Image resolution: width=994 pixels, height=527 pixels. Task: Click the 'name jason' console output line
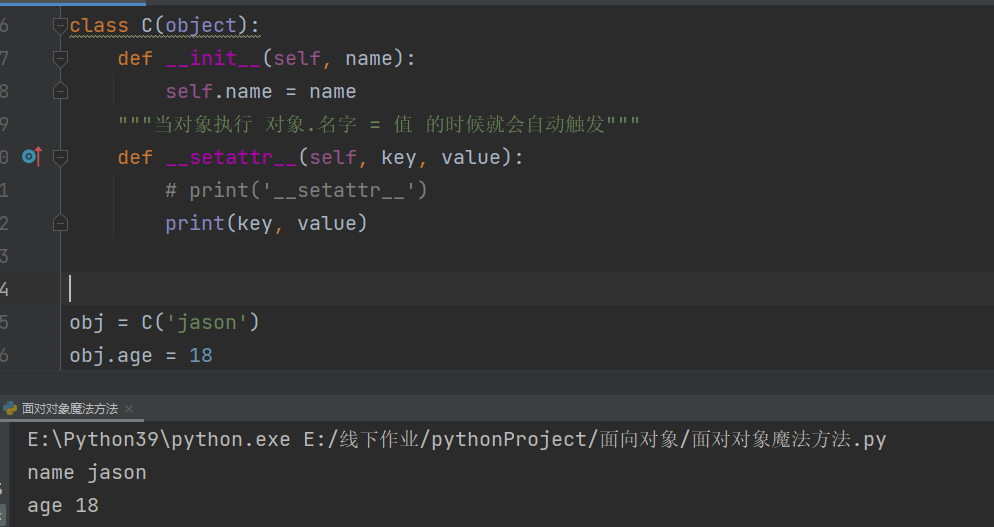[x=87, y=472]
